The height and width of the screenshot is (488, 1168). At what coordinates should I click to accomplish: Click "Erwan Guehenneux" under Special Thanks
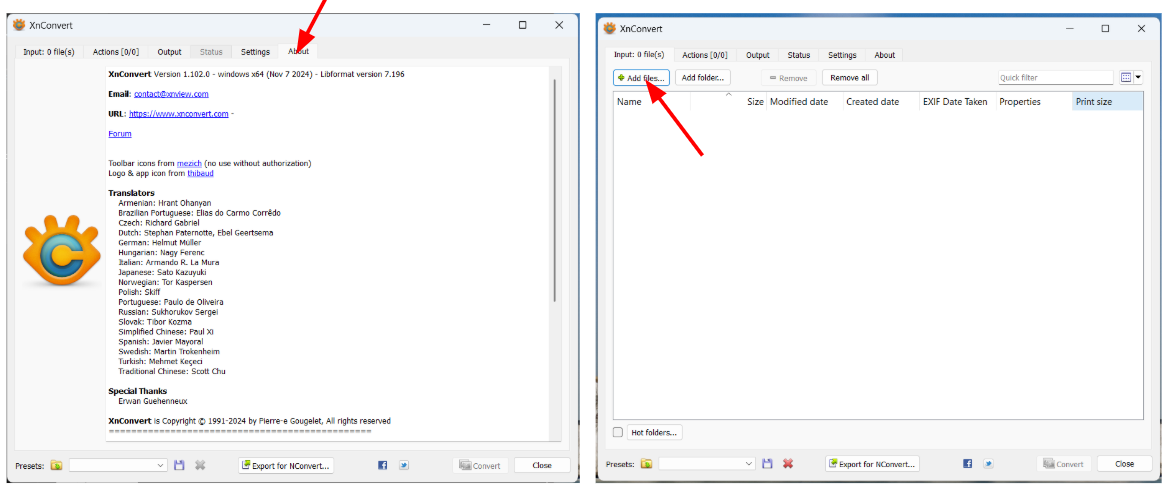[x=153, y=401]
